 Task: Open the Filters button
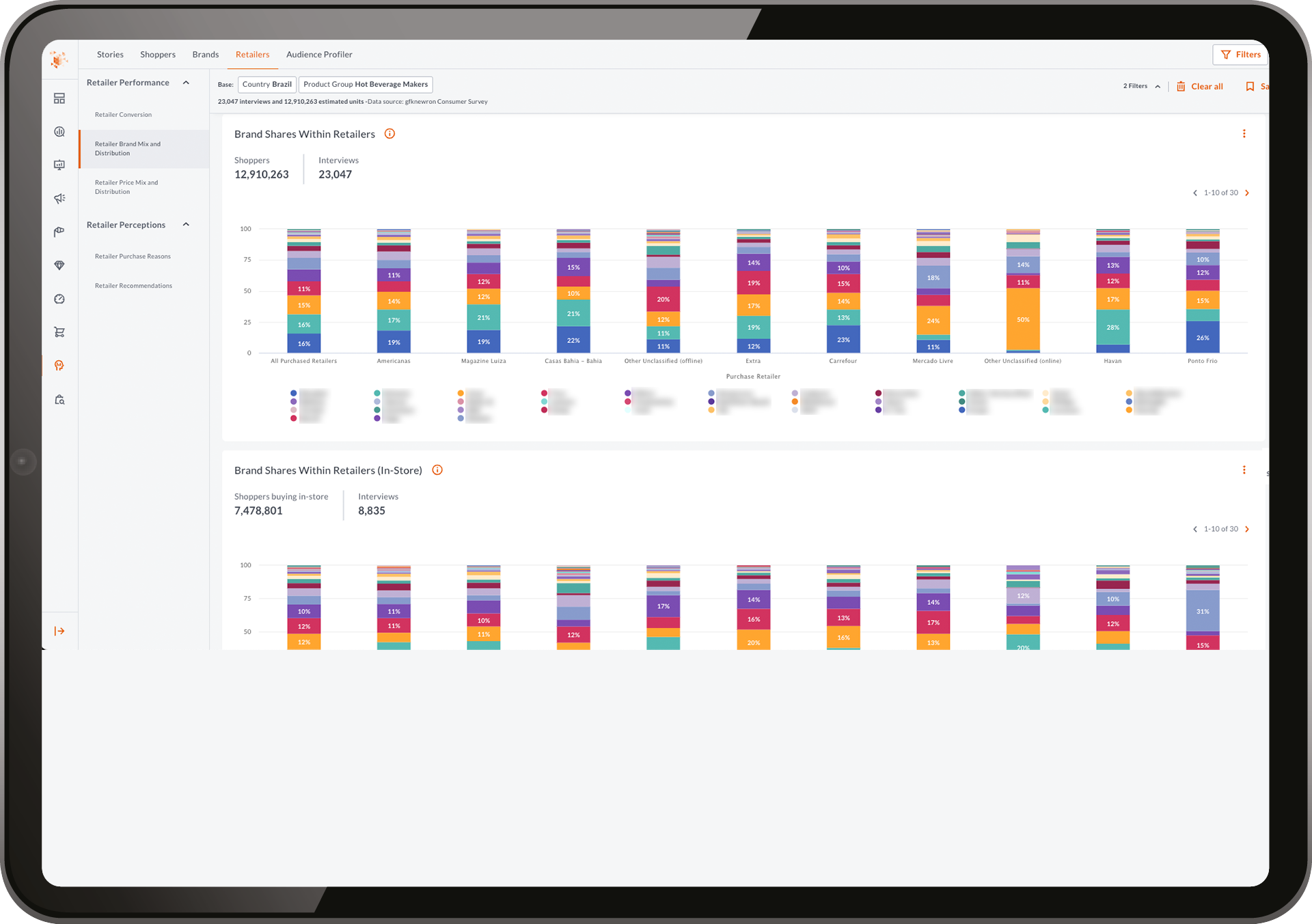click(1240, 55)
